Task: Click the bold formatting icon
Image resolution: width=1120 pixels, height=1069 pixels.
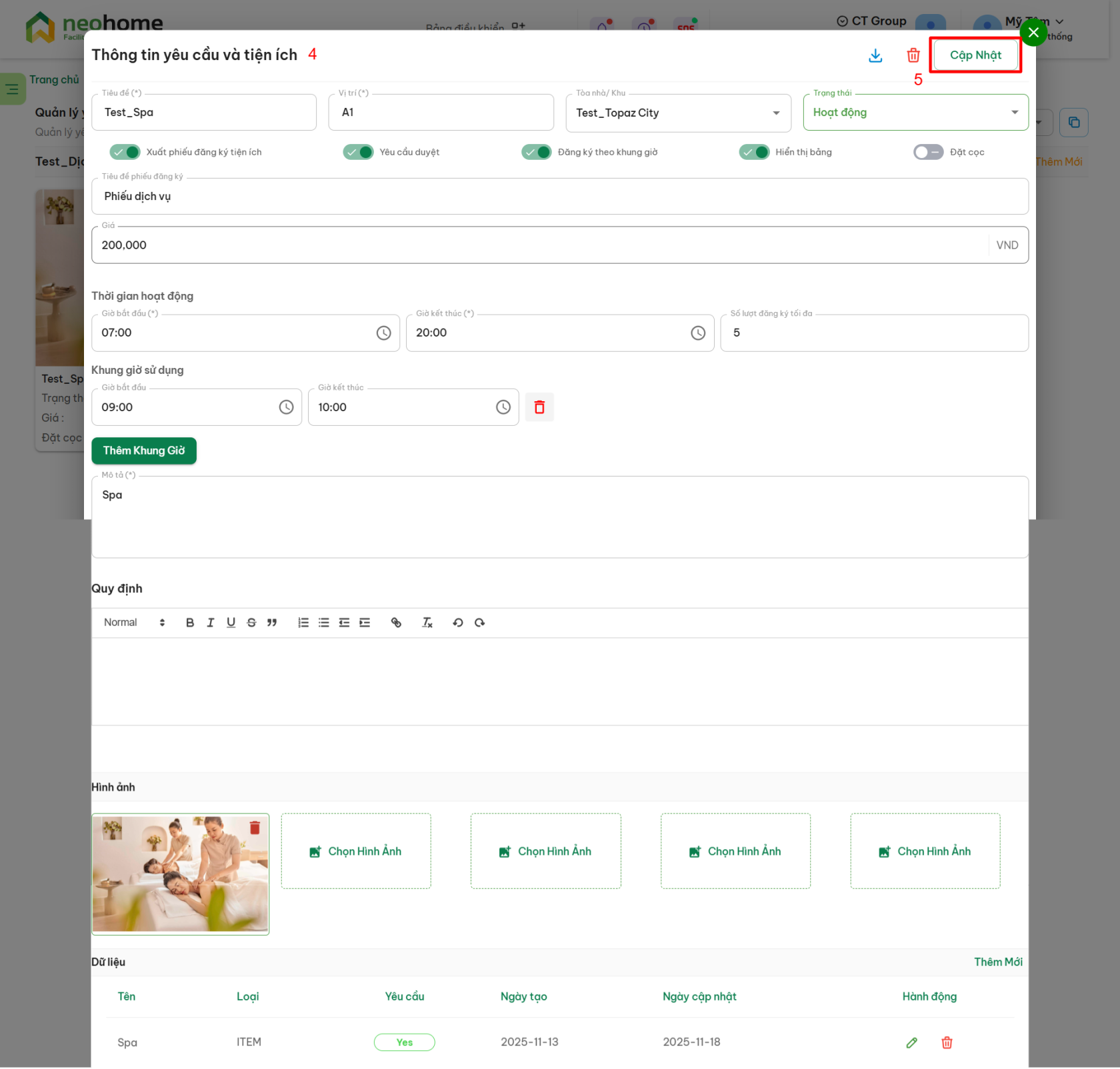Action: click(x=190, y=622)
